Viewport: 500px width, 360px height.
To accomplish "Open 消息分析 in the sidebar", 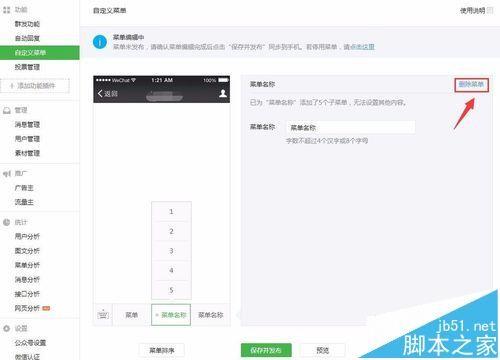I will pos(27,280).
